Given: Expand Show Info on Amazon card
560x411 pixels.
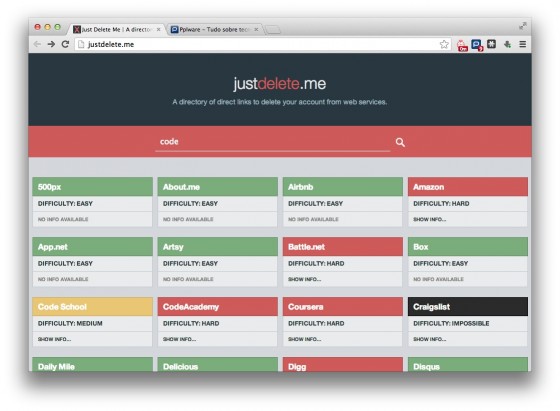Looking at the screenshot, I should click(430, 219).
